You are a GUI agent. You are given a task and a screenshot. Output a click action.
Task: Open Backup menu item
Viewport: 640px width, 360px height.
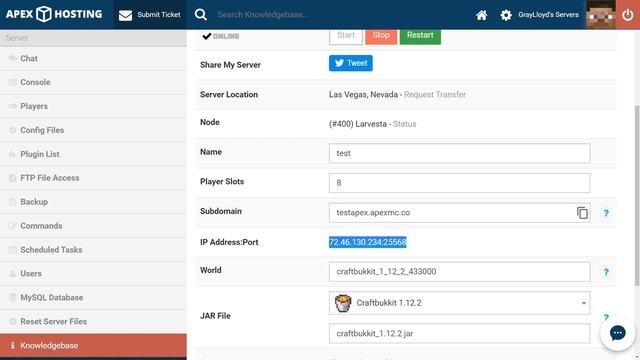click(x=93, y=202)
